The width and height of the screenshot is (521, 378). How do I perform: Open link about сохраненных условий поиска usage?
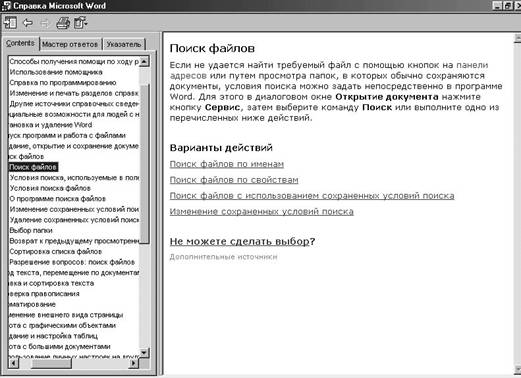coord(312,196)
